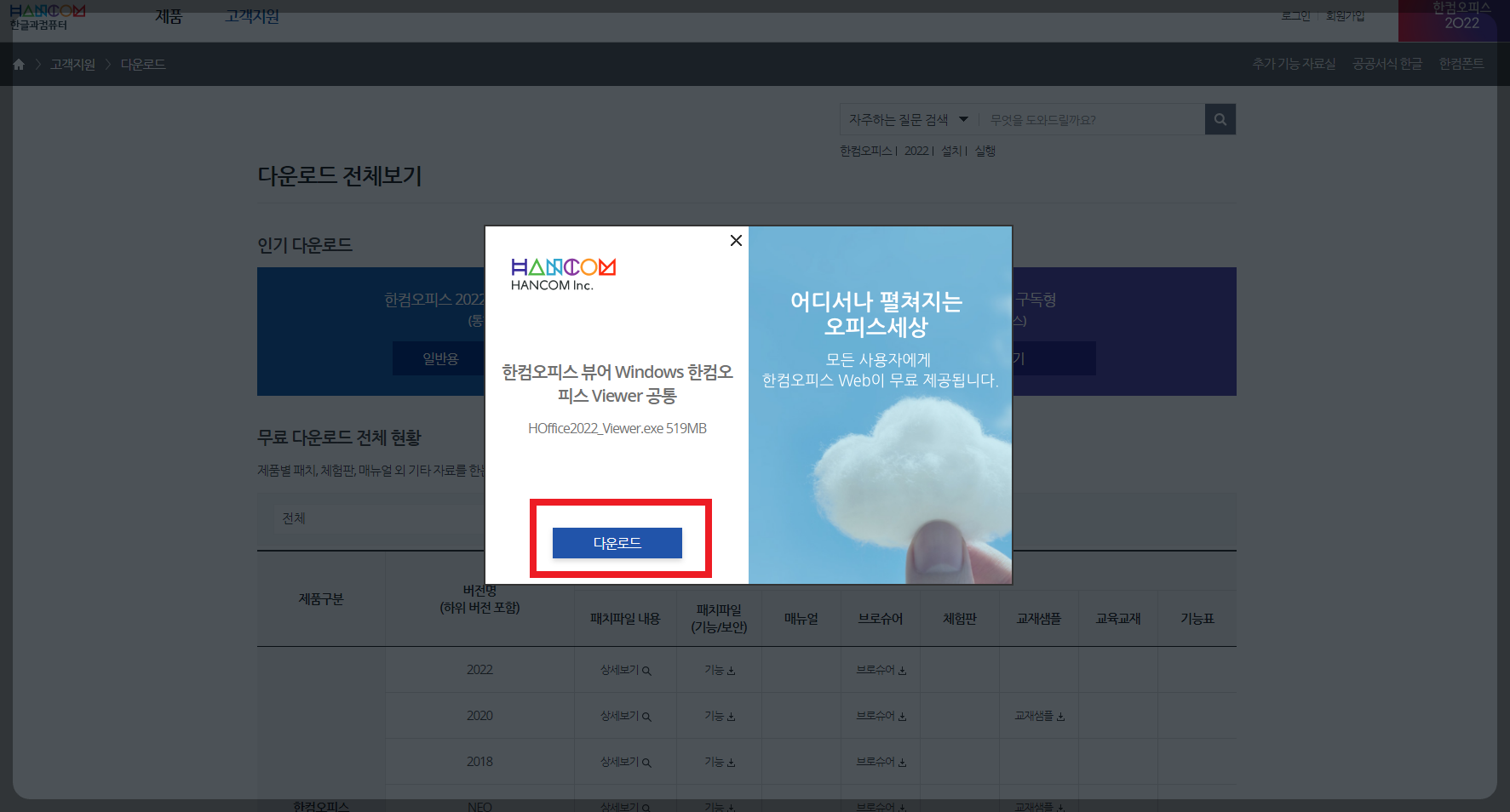Click the Hancom Inc. logo in popup
This screenshot has width=1510, height=812.
coord(563,274)
